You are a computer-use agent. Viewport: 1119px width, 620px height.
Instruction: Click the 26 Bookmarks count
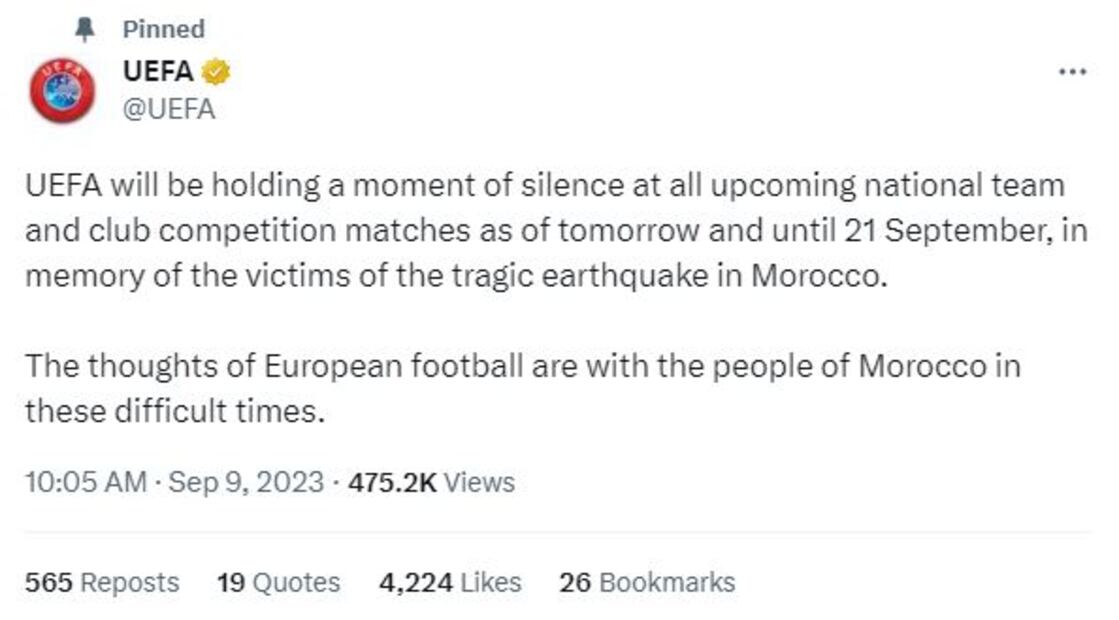[x=646, y=582]
